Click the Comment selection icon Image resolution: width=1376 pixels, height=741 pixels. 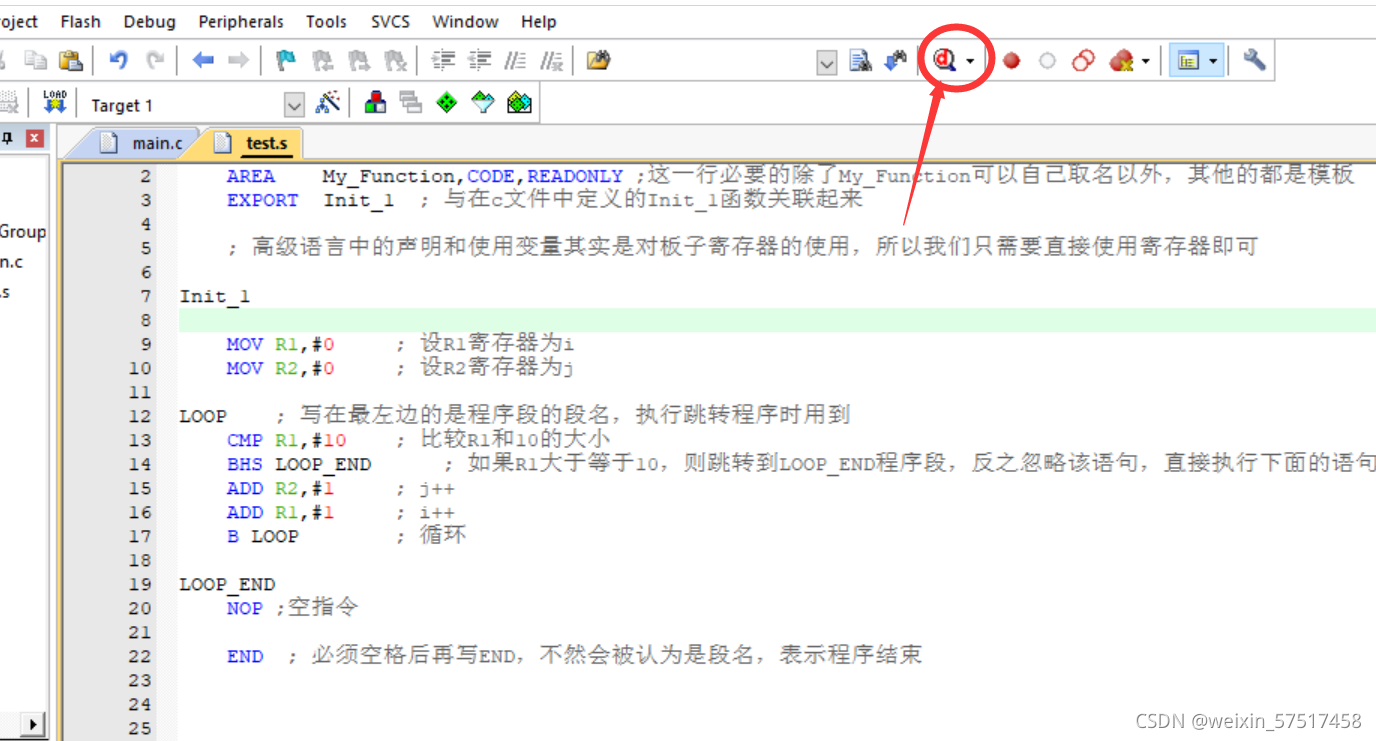point(515,61)
